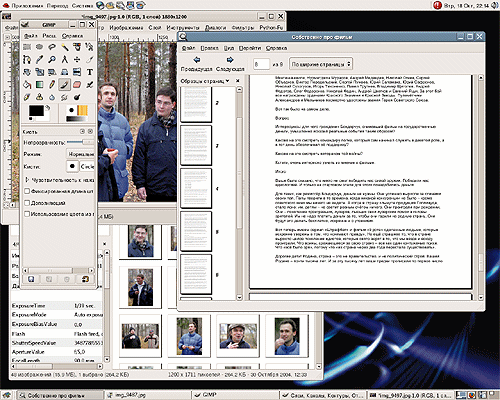Screen dimensions: 500x400
Task: Enable the Фиксированная длина штриха checkbox
Action: click(28, 191)
